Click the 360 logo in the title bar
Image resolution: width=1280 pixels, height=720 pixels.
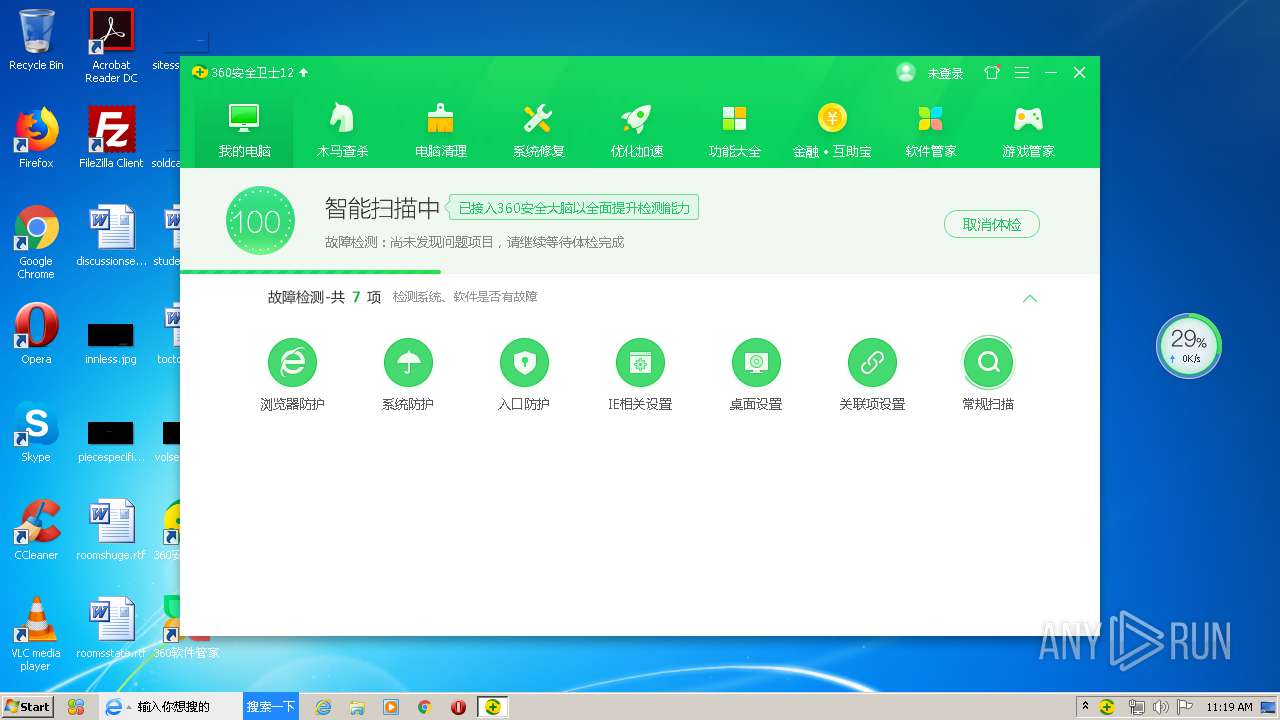point(199,72)
